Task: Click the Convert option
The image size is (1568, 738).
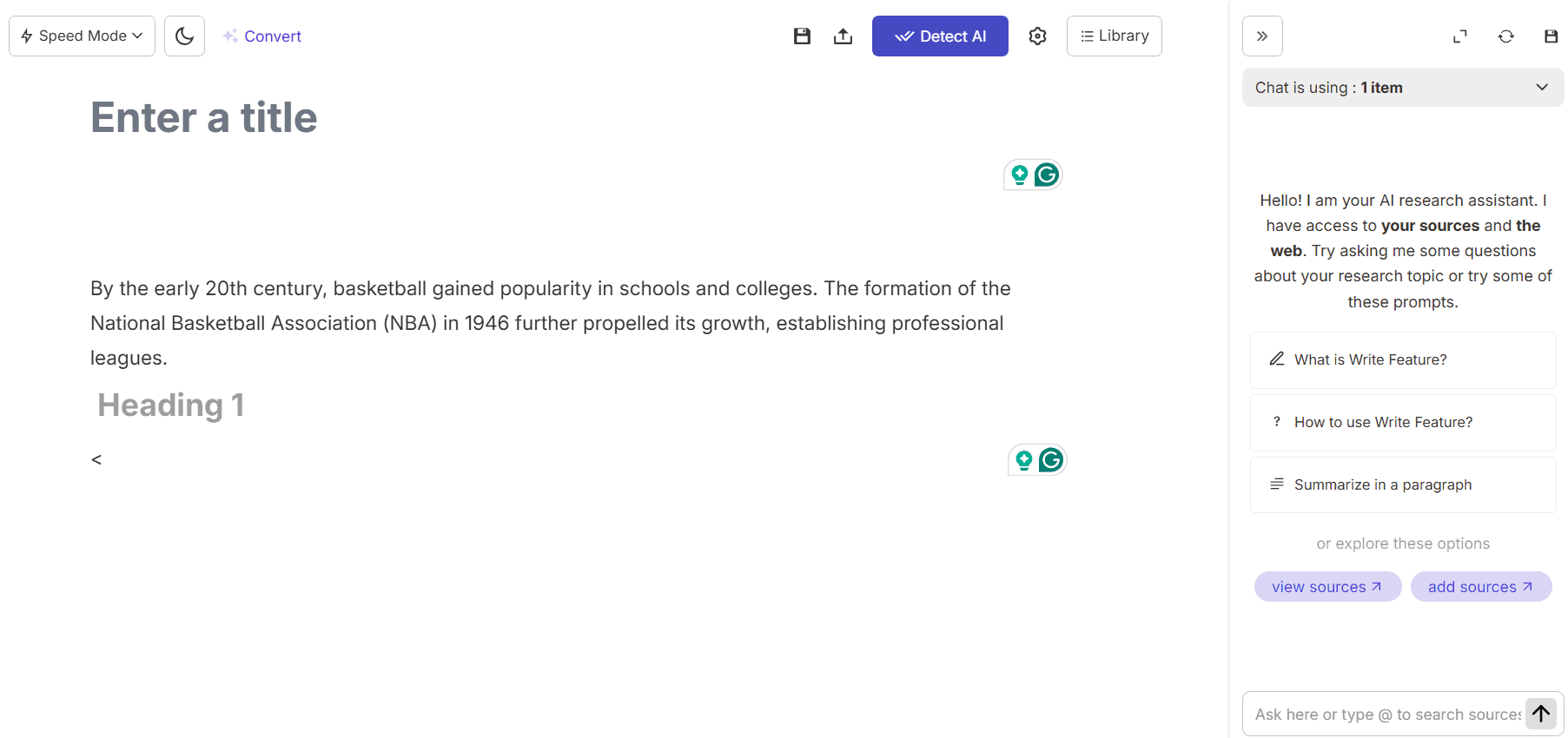Action: [x=262, y=36]
